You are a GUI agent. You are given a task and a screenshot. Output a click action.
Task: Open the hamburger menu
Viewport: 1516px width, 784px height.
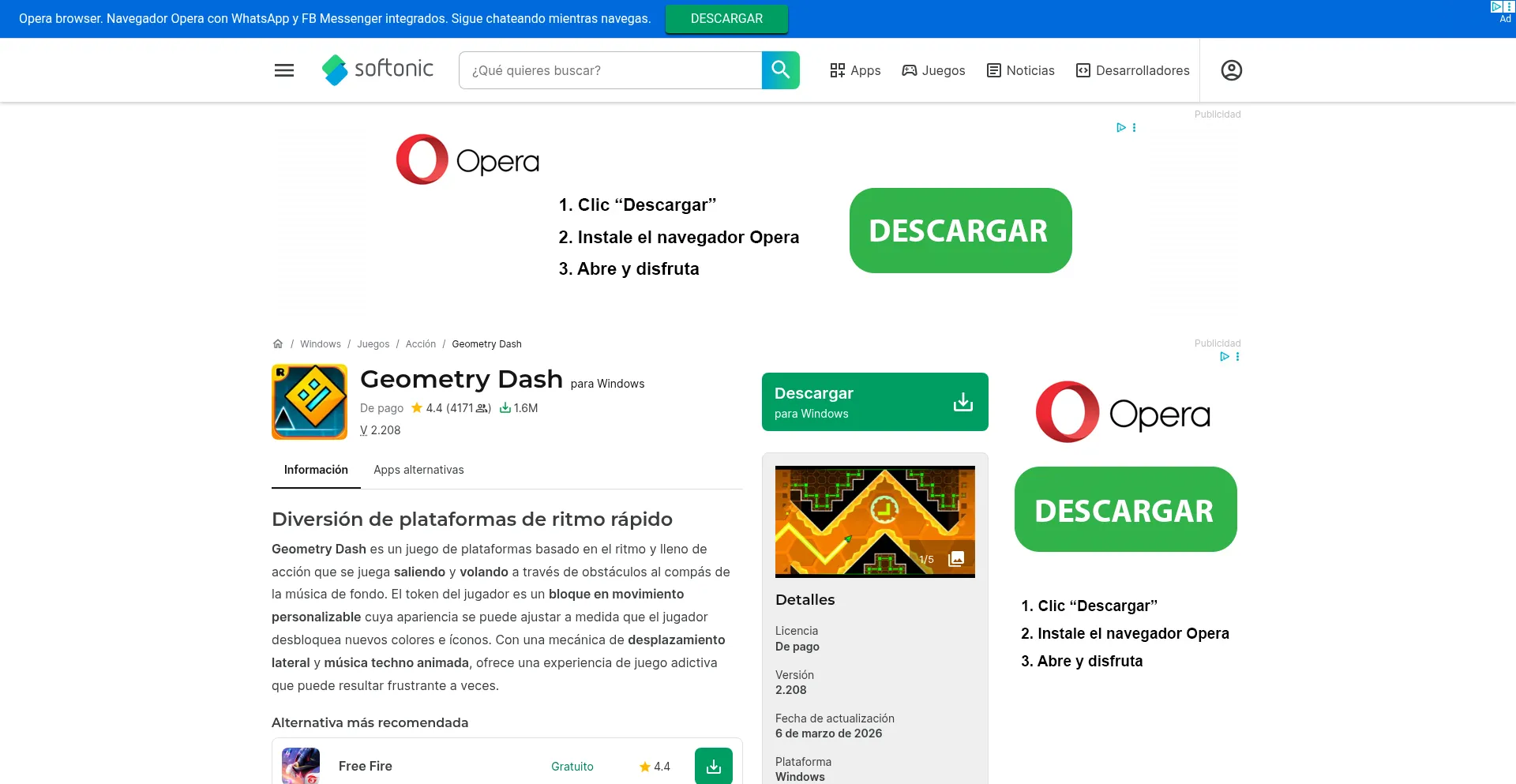tap(283, 70)
